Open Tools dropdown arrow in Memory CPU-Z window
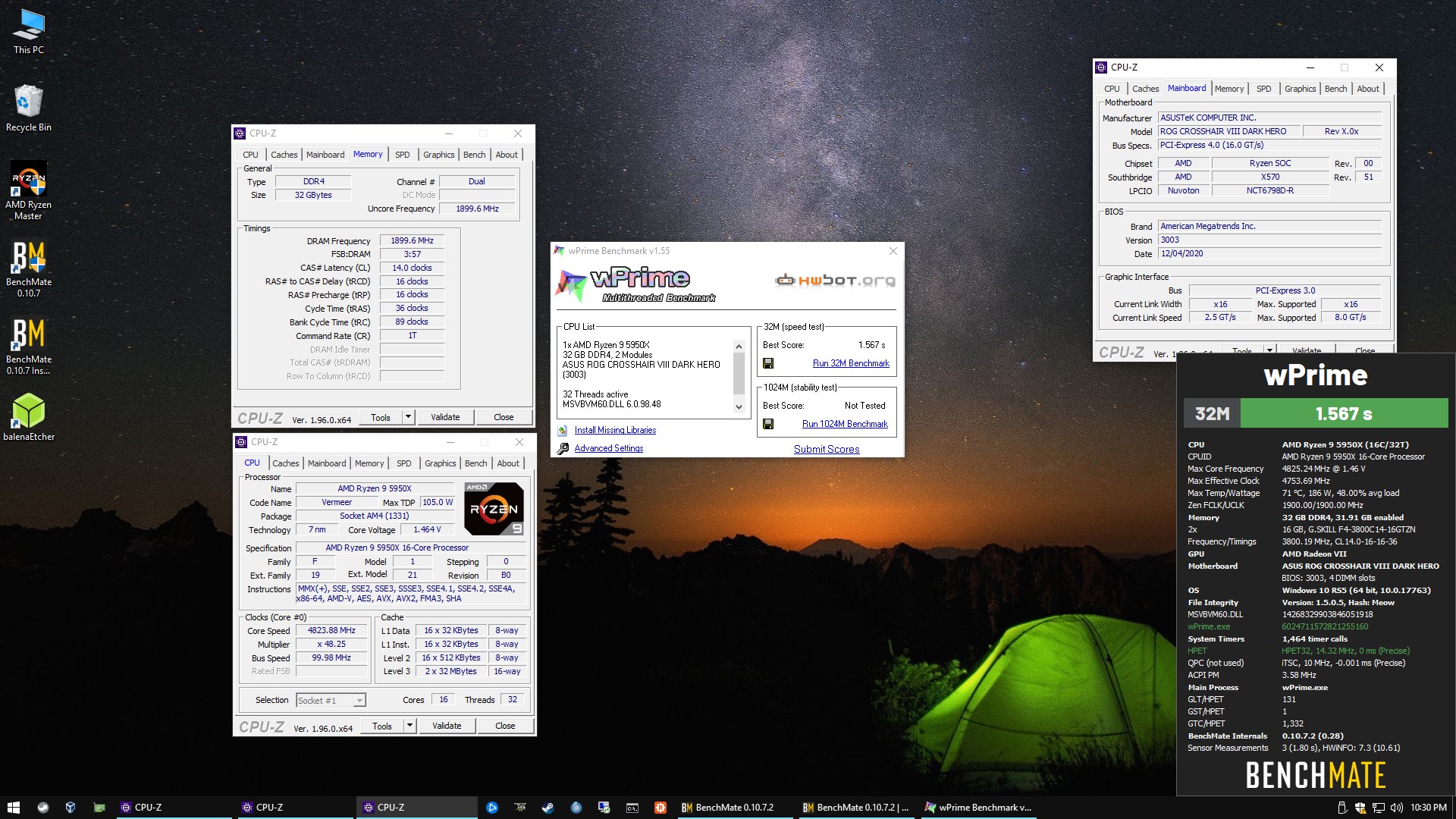The height and width of the screenshot is (819, 1456). (x=408, y=417)
